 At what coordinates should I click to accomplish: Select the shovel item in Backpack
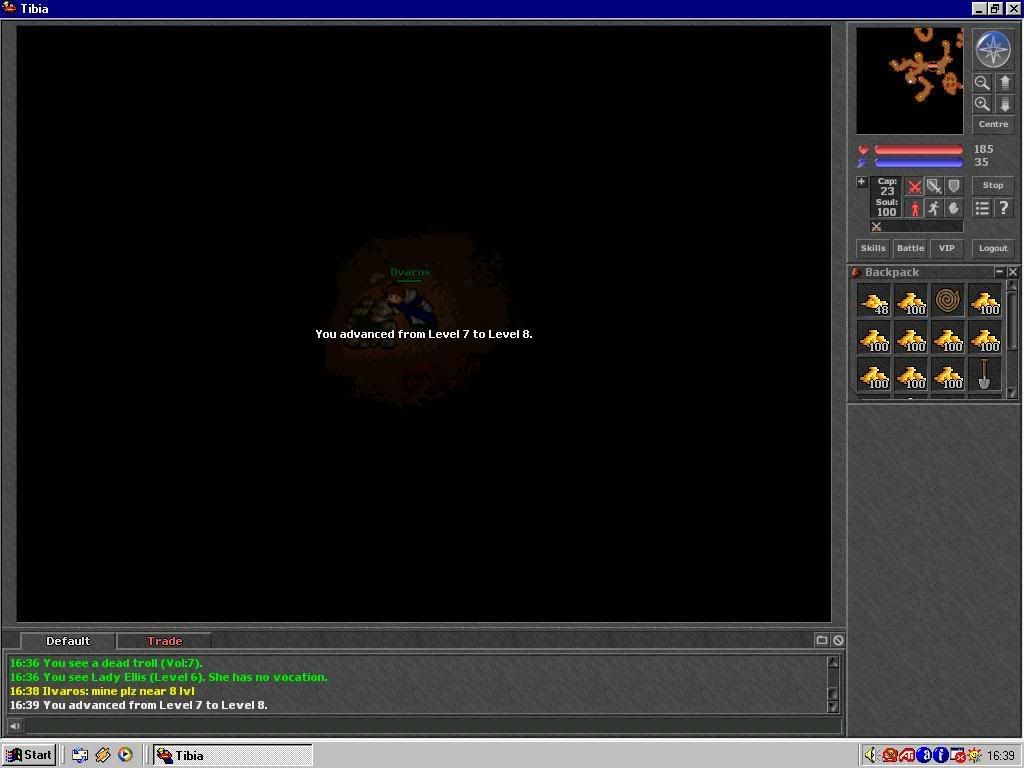(x=985, y=374)
